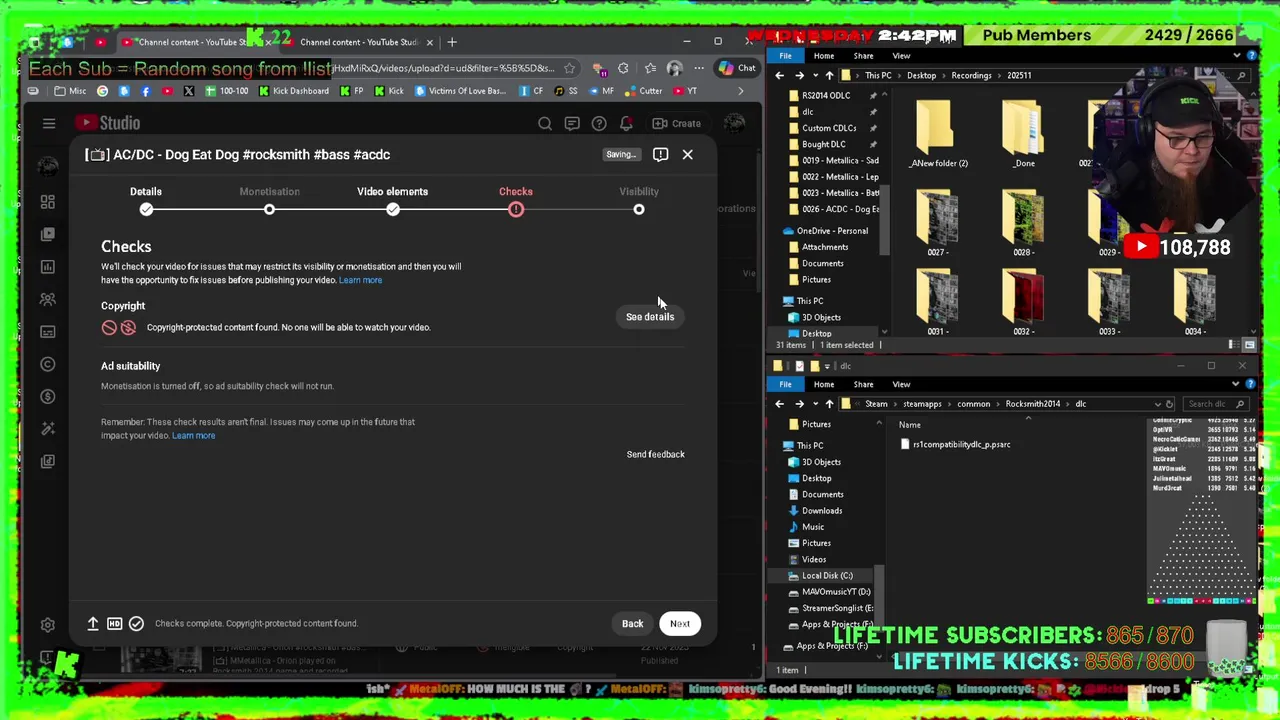The height and width of the screenshot is (720, 1280).
Task: Open Learn more link in the Remember note
Action: (x=193, y=435)
